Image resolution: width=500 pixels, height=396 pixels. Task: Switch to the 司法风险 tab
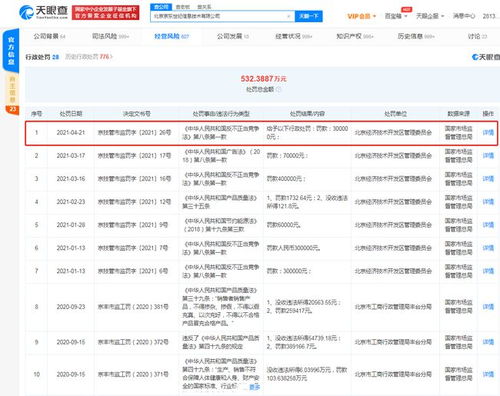pyautogui.click(x=110, y=36)
